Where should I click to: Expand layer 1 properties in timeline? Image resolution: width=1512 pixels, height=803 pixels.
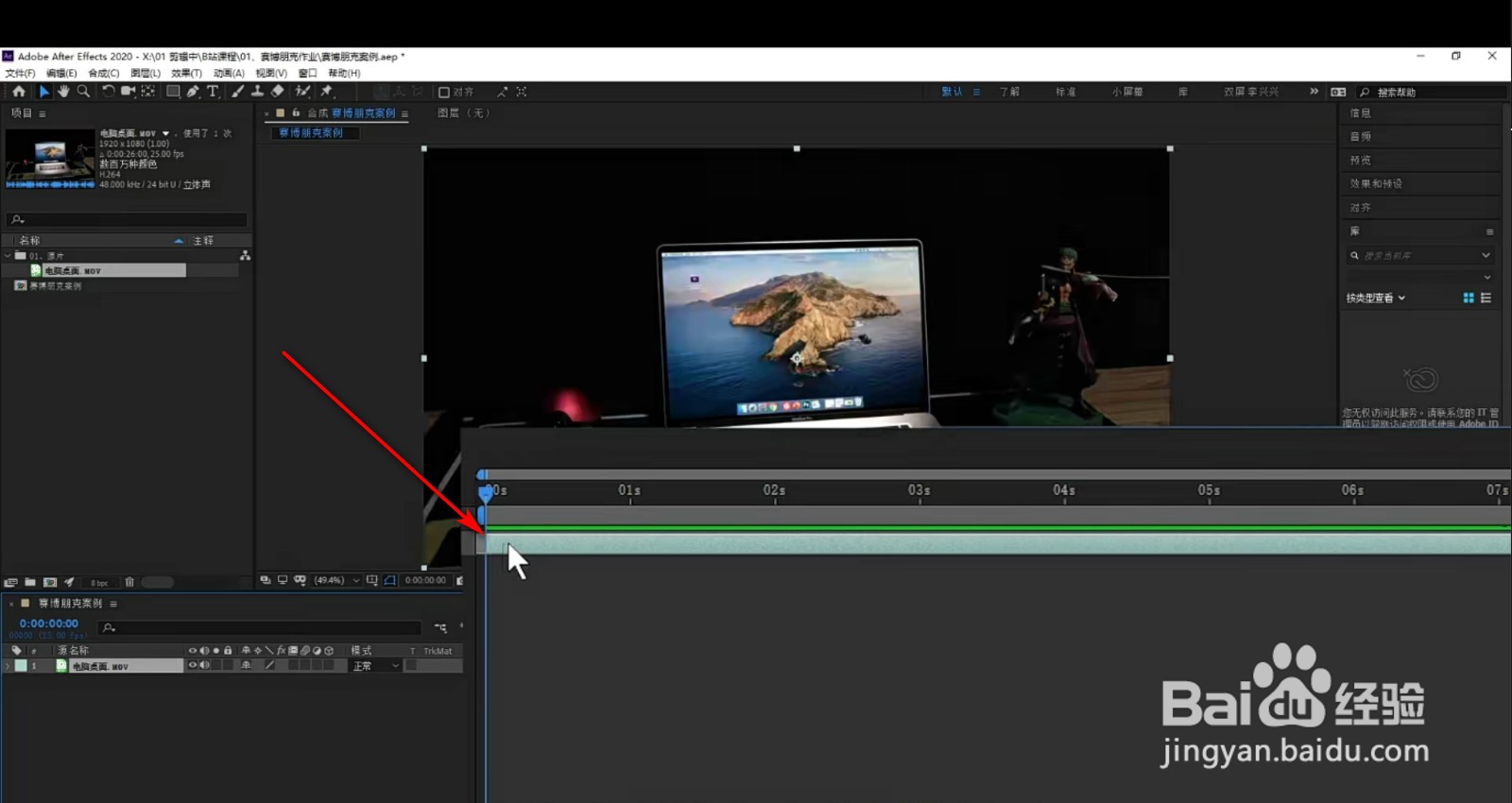9,666
